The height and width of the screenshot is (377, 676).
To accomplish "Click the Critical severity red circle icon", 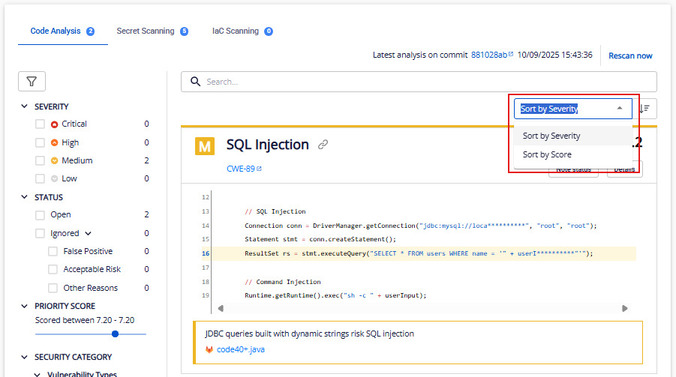I will click(54, 124).
